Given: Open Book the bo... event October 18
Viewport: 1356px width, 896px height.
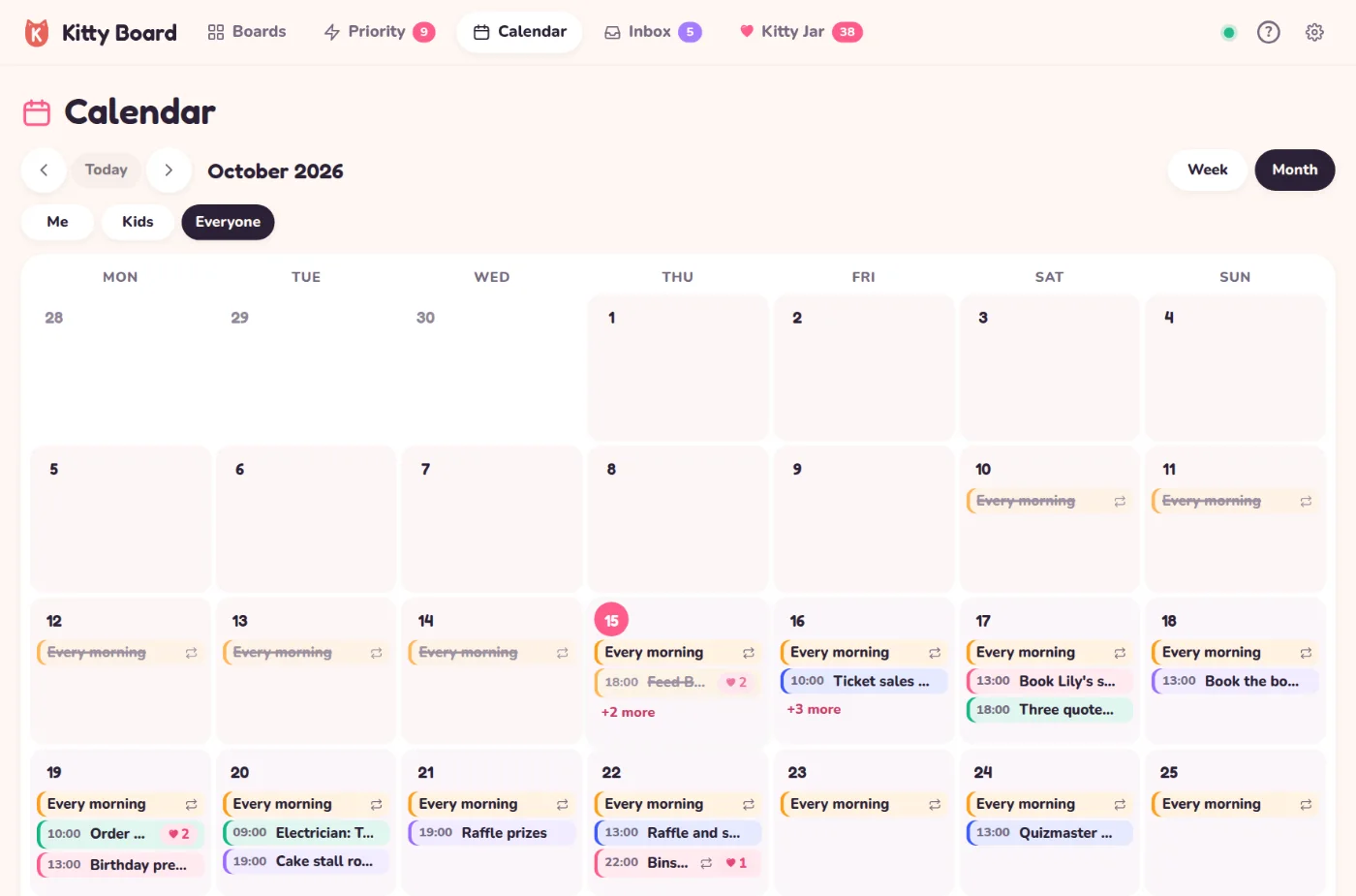Looking at the screenshot, I should [1235, 681].
